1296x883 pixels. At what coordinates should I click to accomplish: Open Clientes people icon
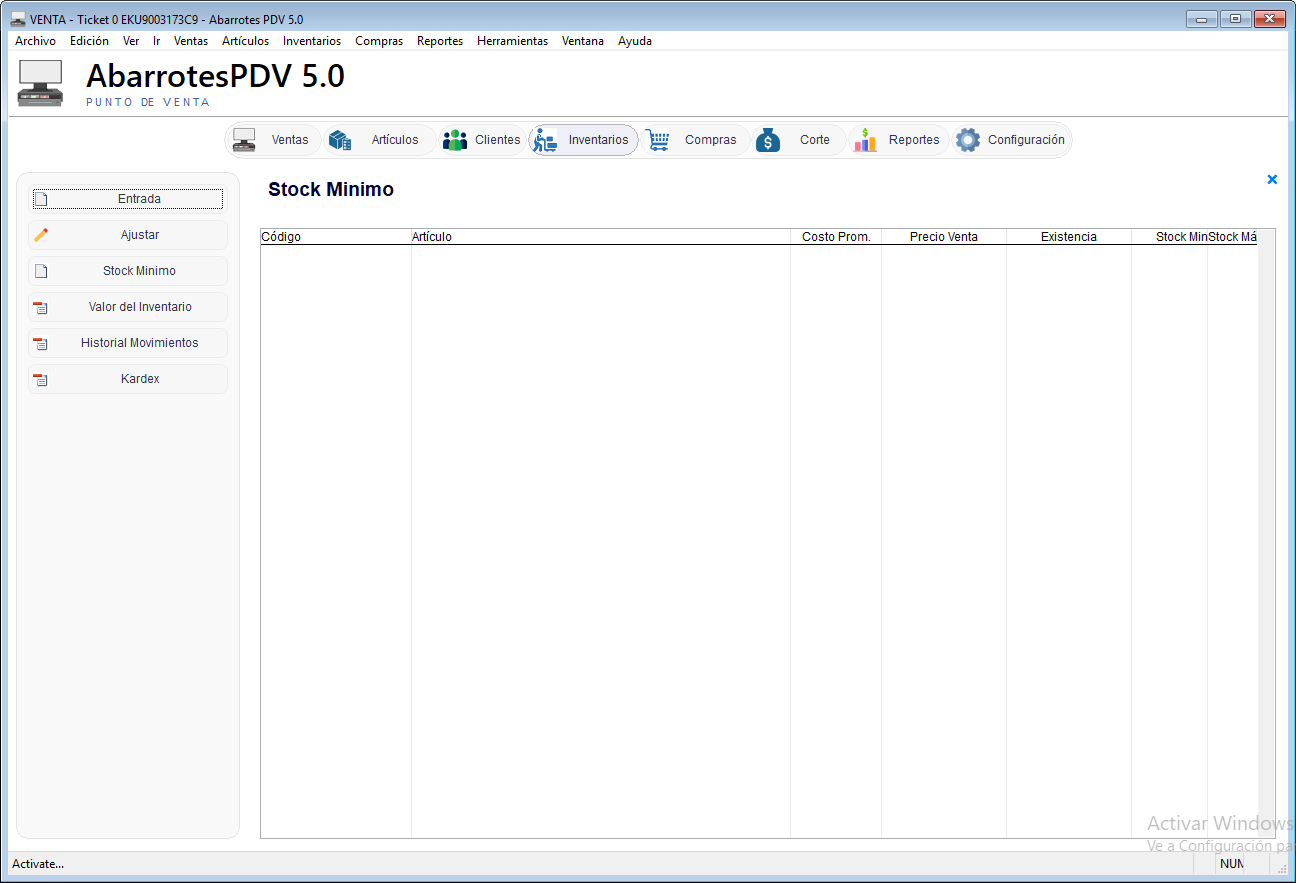pyautogui.click(x=455, y=140)
